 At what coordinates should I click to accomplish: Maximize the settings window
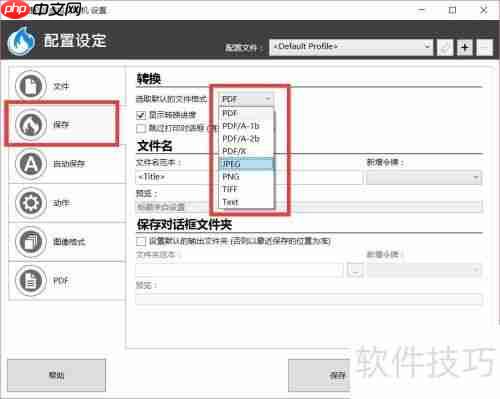pos(452,10)
